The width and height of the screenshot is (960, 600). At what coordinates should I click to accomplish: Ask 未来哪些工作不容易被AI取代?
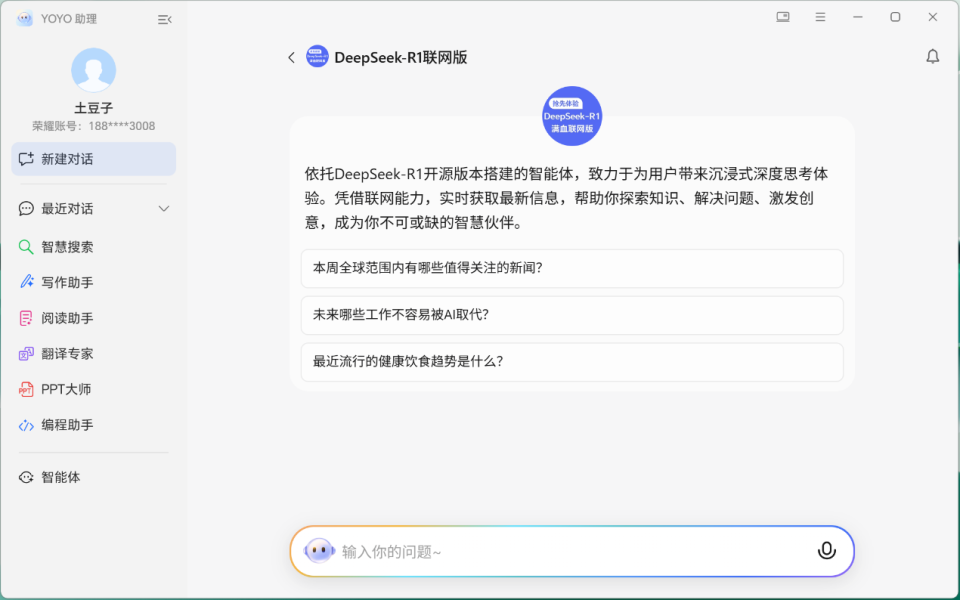(x=572, y=315)
